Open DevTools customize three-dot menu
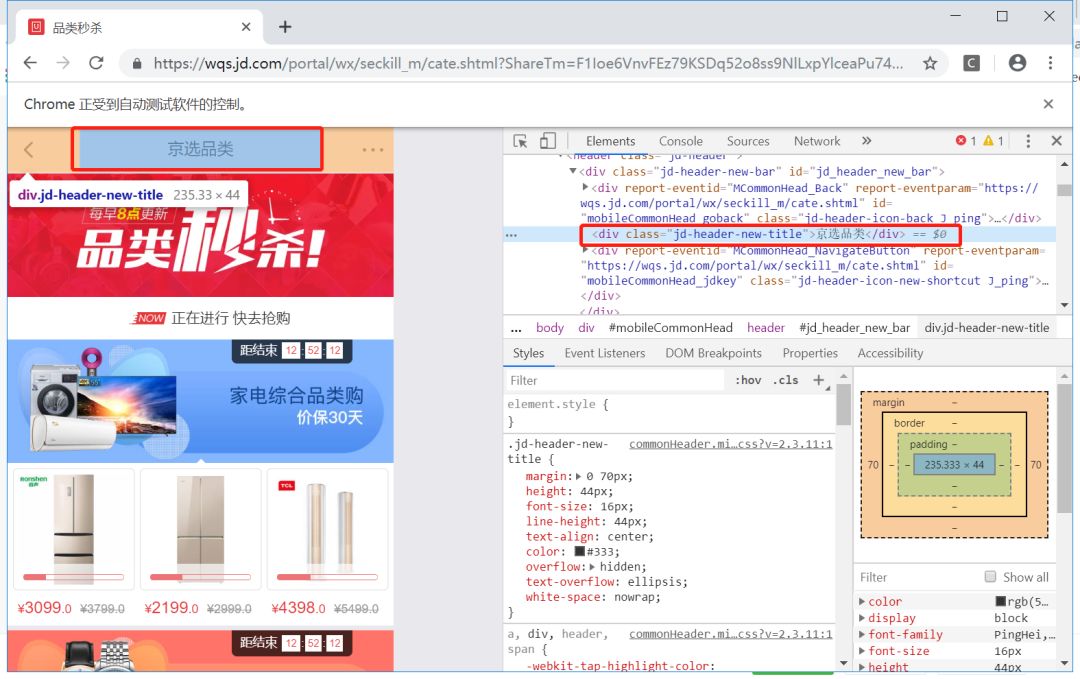Image resolution: width=1080 pixels, height=679 pixels. [x=1028, y=141]
